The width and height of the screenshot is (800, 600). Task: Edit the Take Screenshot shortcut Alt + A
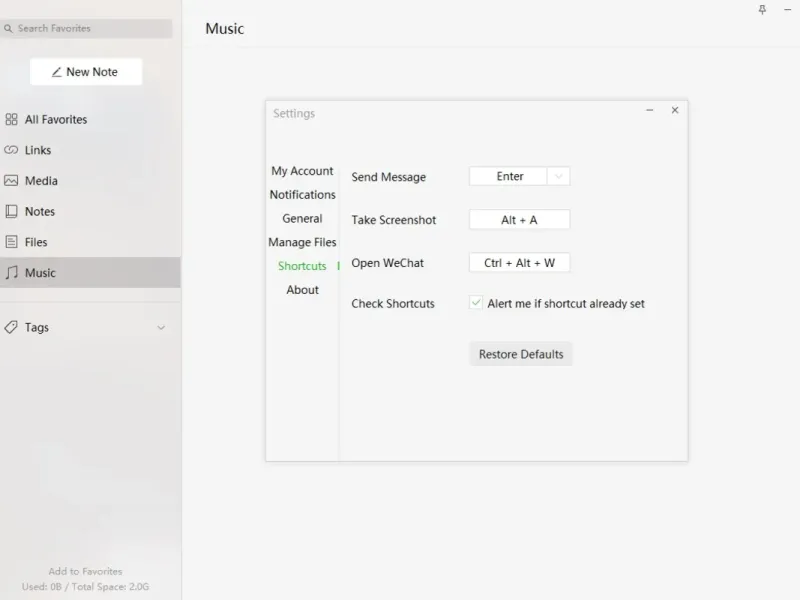pyautogui.click(x=519, y=220)
